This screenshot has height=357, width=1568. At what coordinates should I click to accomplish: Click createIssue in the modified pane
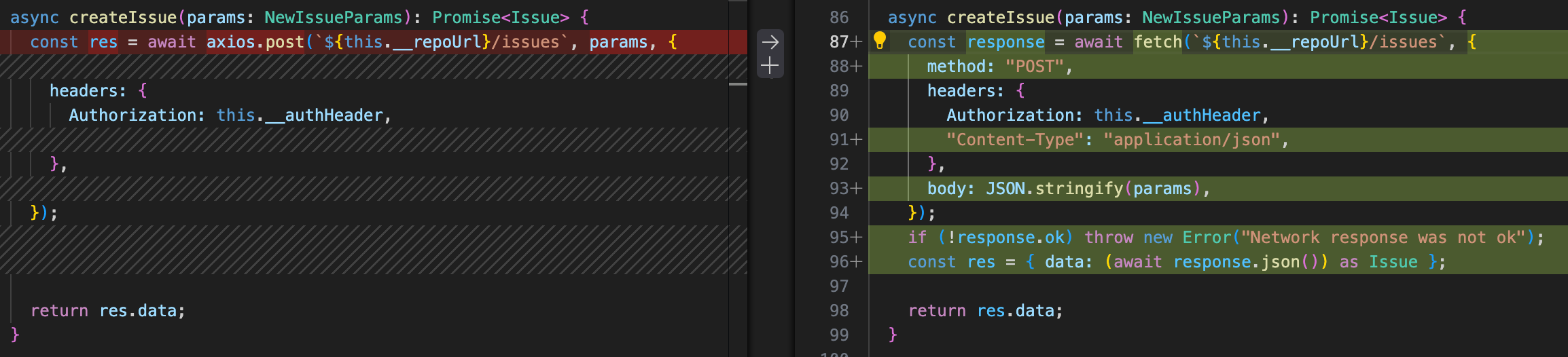tap(1001, 18)
